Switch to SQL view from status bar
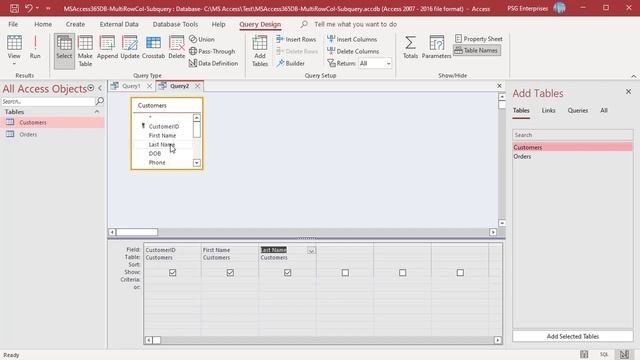This screenshot has width=640, height=360. pyautogui.click(x=604, y=355)
